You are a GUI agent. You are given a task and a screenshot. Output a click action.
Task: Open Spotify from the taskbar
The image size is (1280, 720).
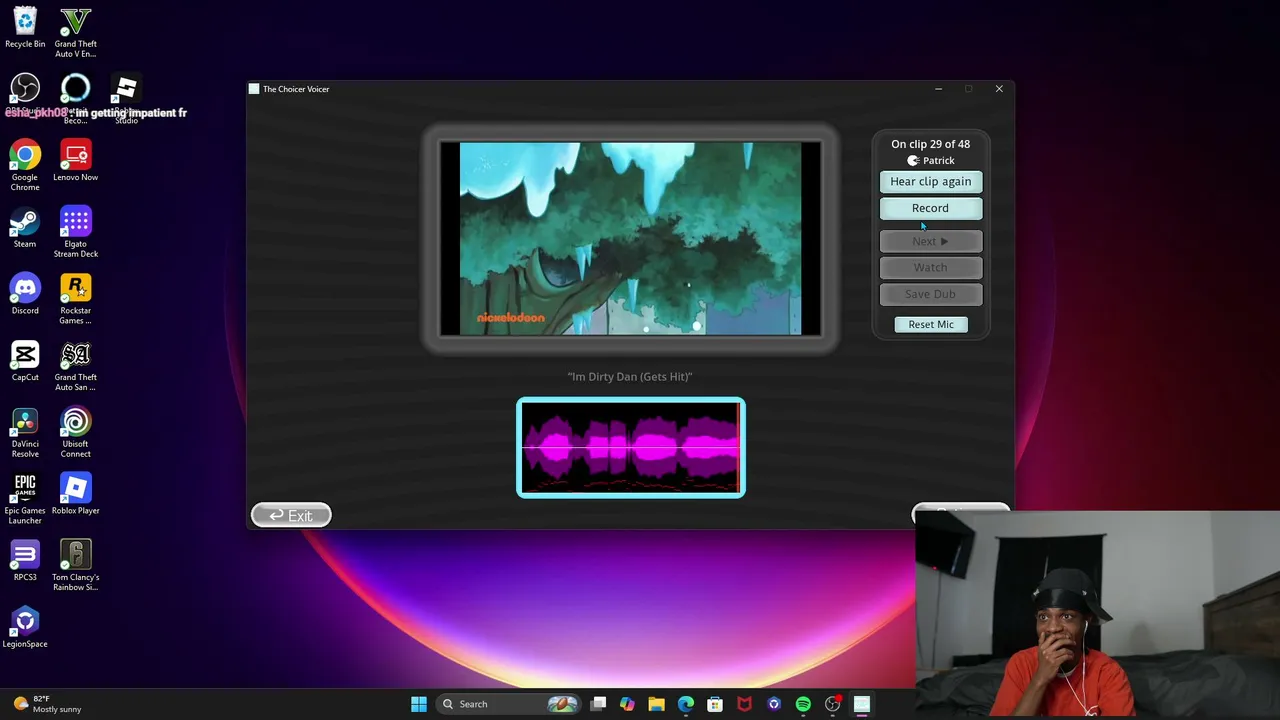pyautogui.click(x=803, y=704)
